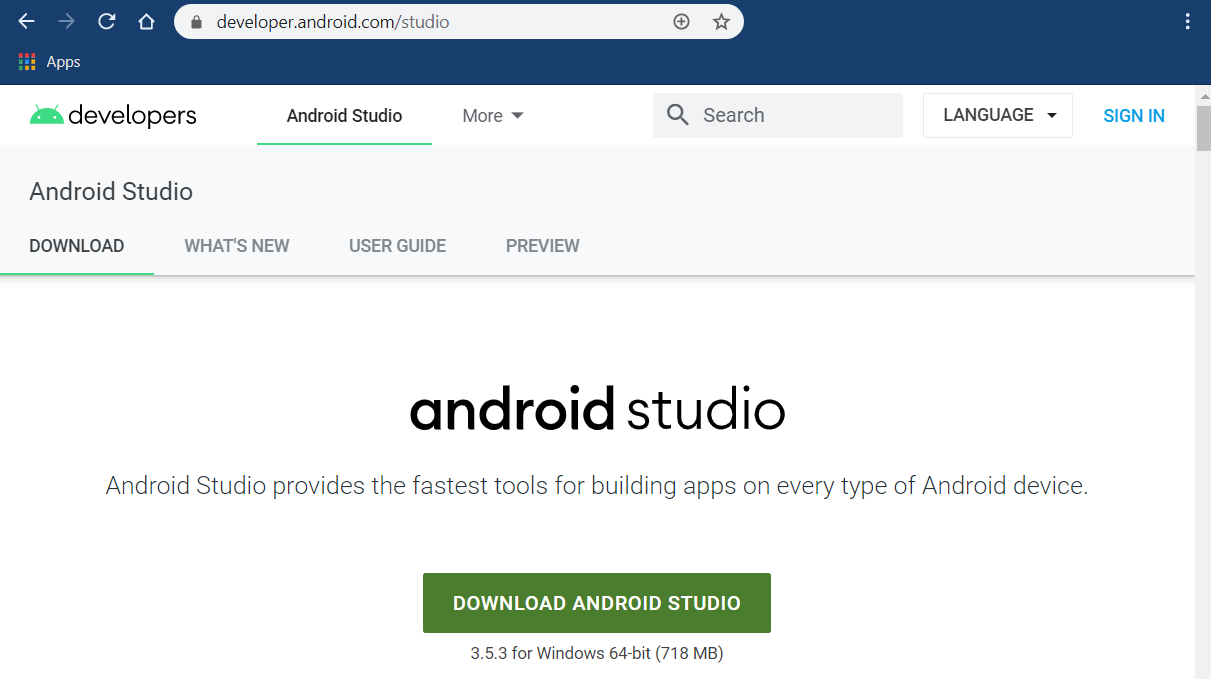Image resolution: width=1211 pixels, height=679 pixels.
Task: Open the Chrome three-dot menu
Action: click(1188, 21)
